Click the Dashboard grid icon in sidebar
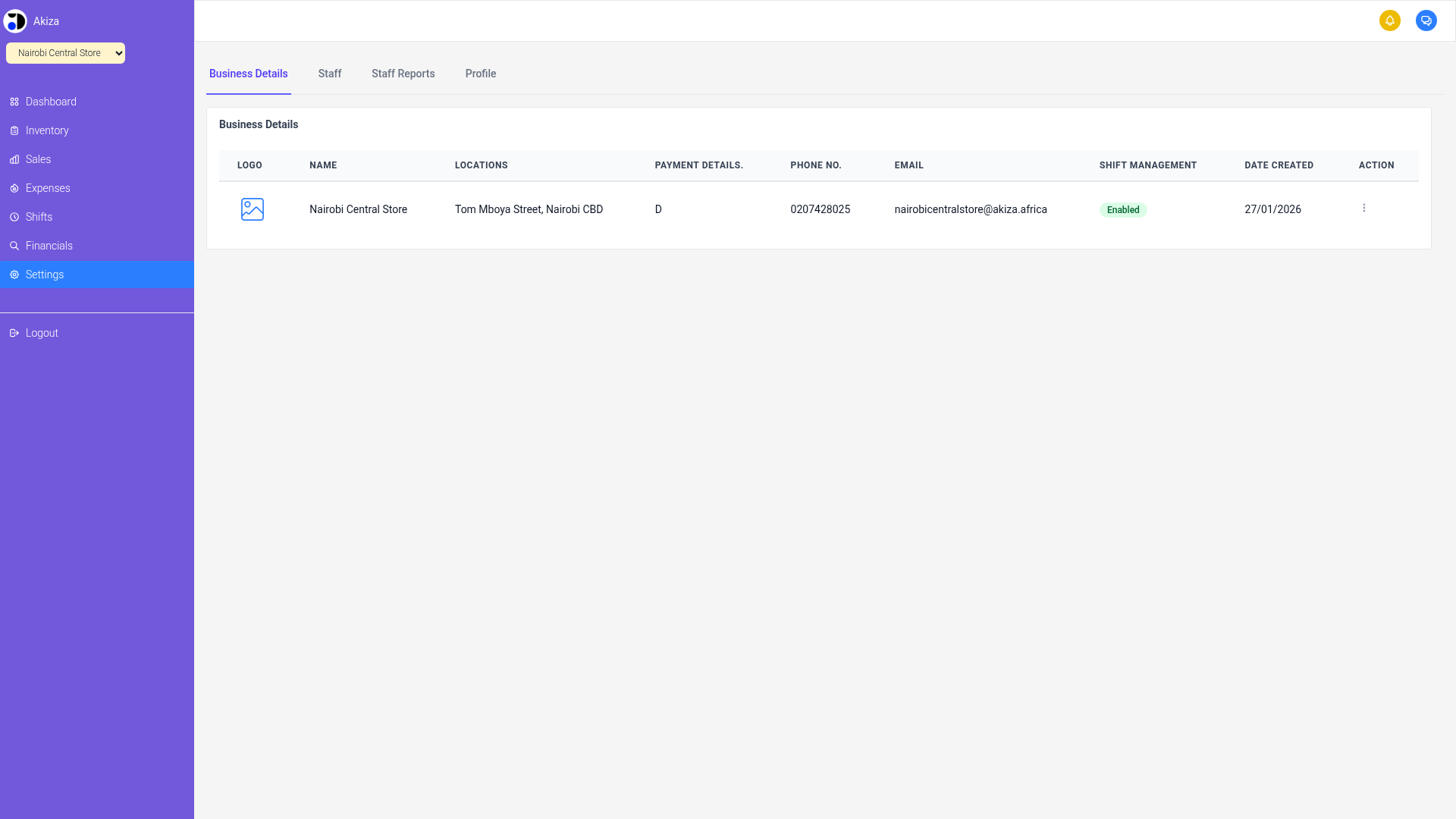 coord(14,102)
